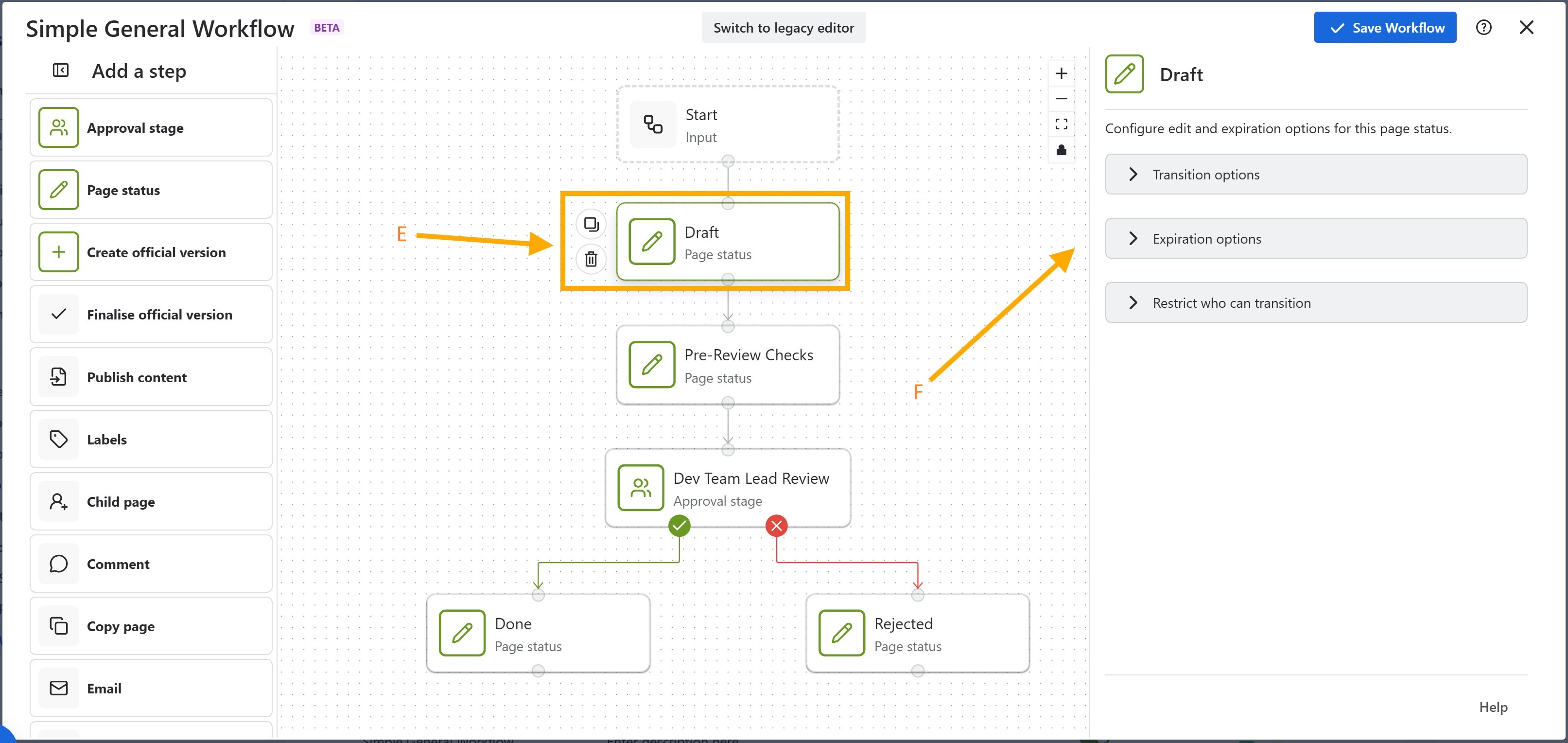The image size is (1568, 743).
Task: Click Save Workflow button
Action: [x=1384, y=27]
